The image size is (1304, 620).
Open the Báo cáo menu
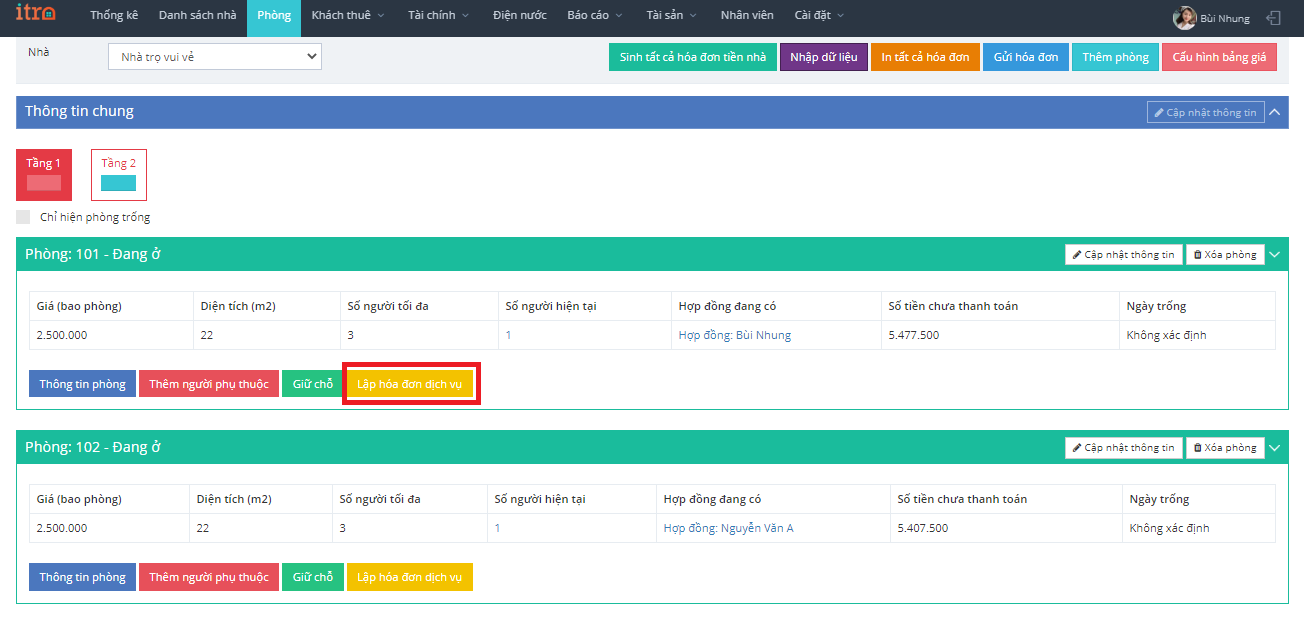(594, 16)
